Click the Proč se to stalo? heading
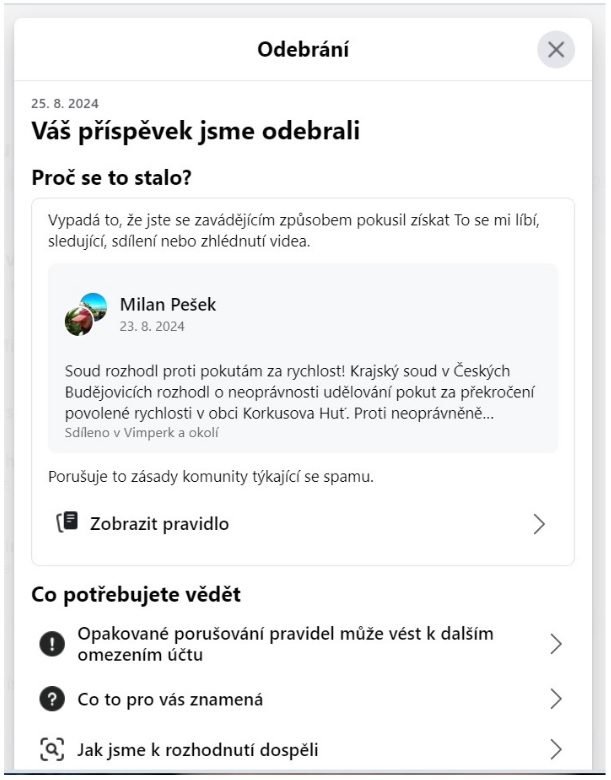The image size is (611, 780). click(x=111, y=177)
